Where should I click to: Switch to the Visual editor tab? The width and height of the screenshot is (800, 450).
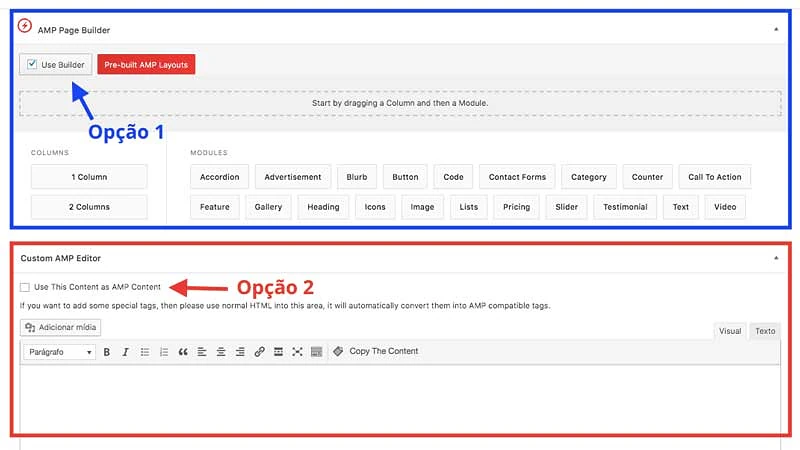[x=730, y=331]
